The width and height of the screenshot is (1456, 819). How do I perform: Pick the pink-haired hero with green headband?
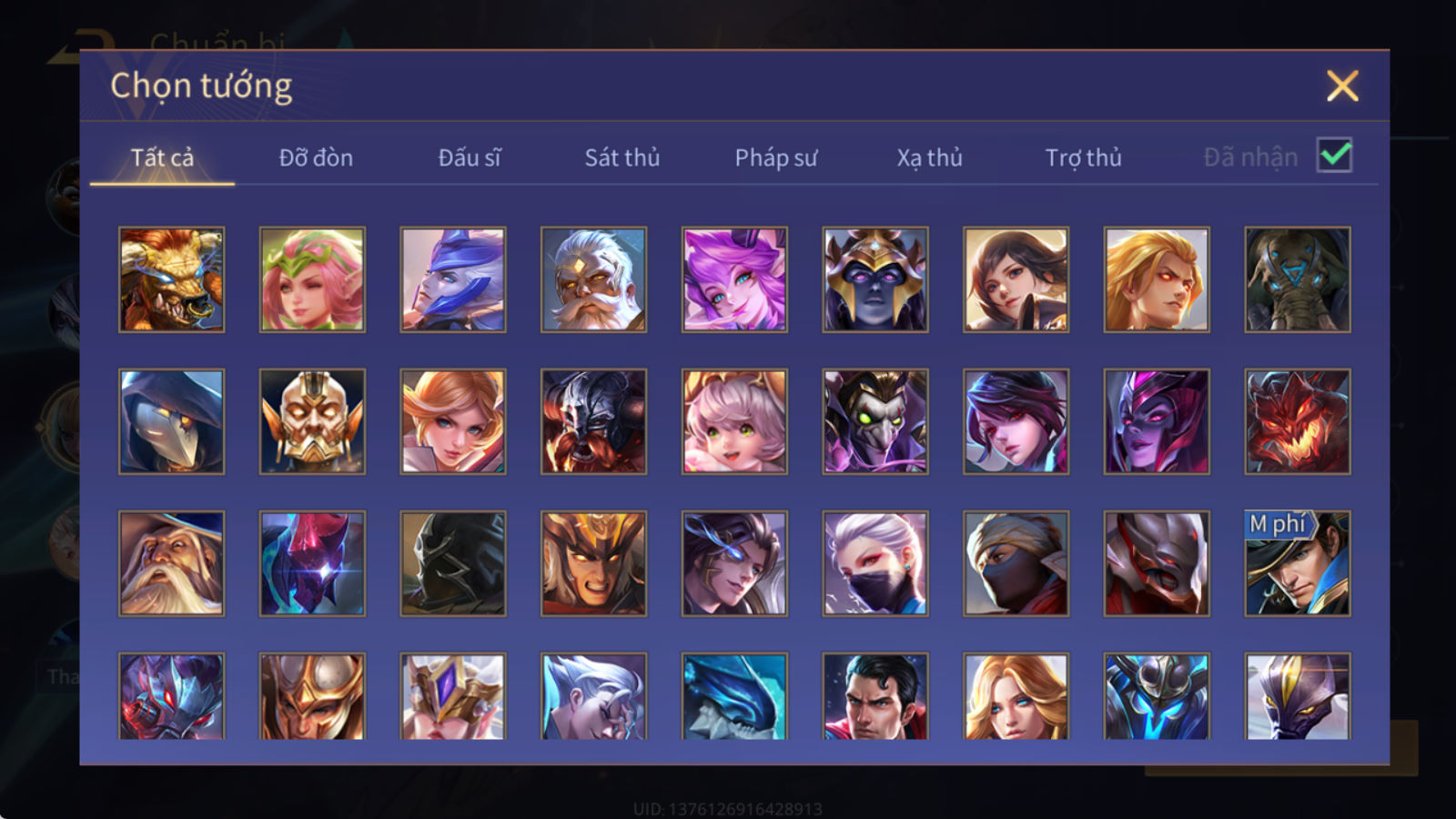pyautogui.click(x=312, y=279)
